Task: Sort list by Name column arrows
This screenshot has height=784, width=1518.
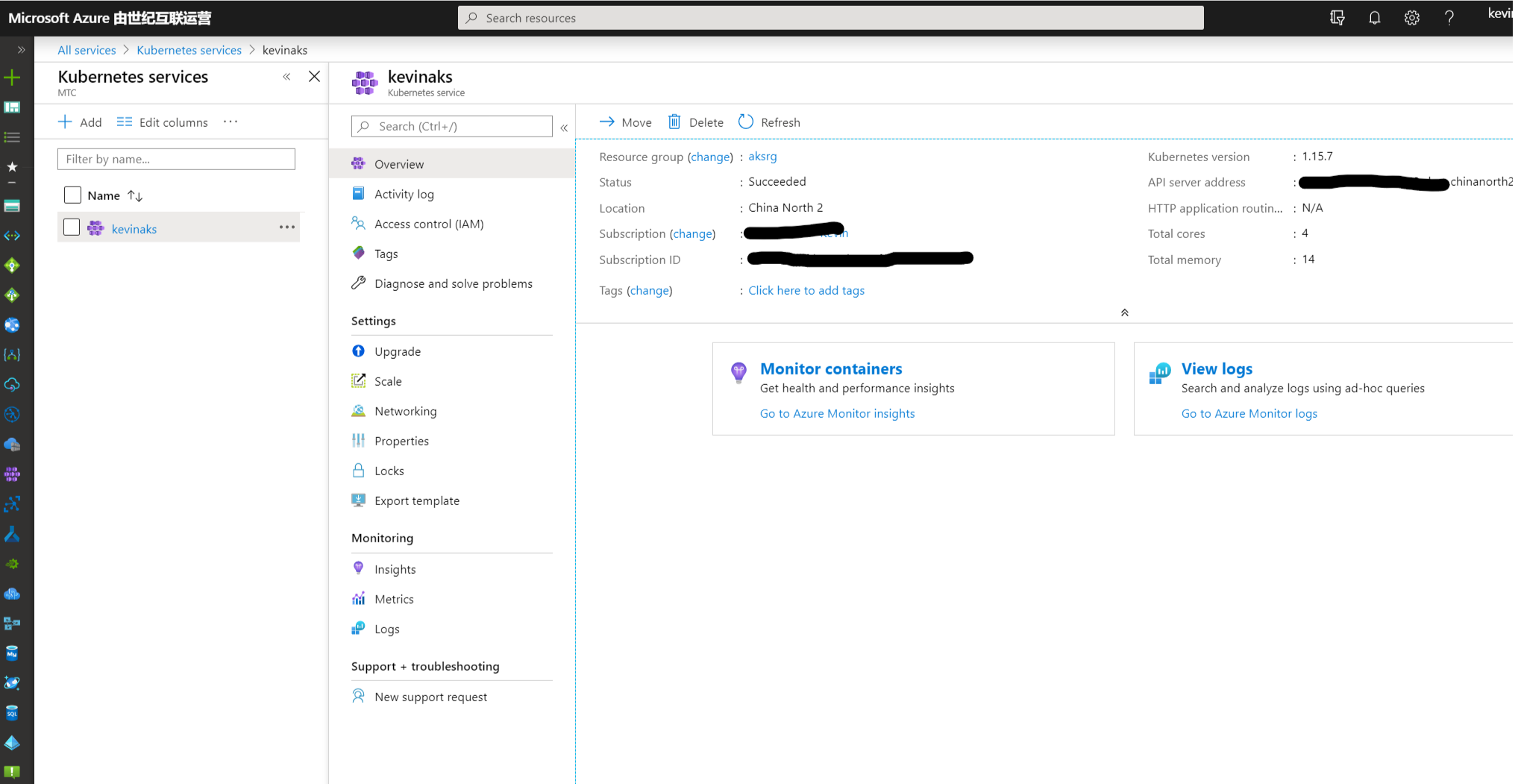Action: (x=135, y=195)
